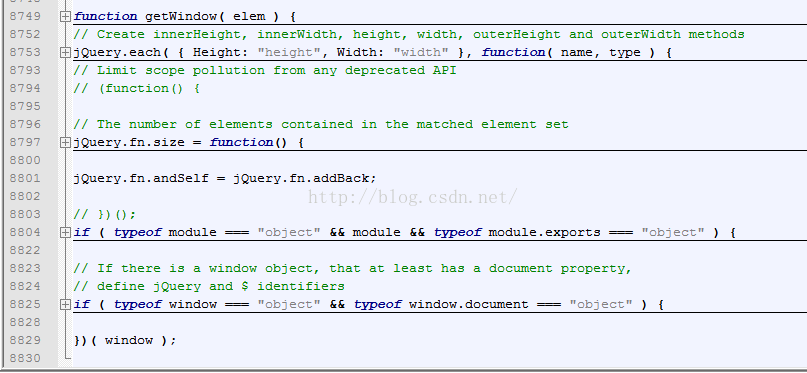Click the comment 'If there is a window object'
Image resolution: width=807 pixels, height=373 pixels.
coord(353,269)
